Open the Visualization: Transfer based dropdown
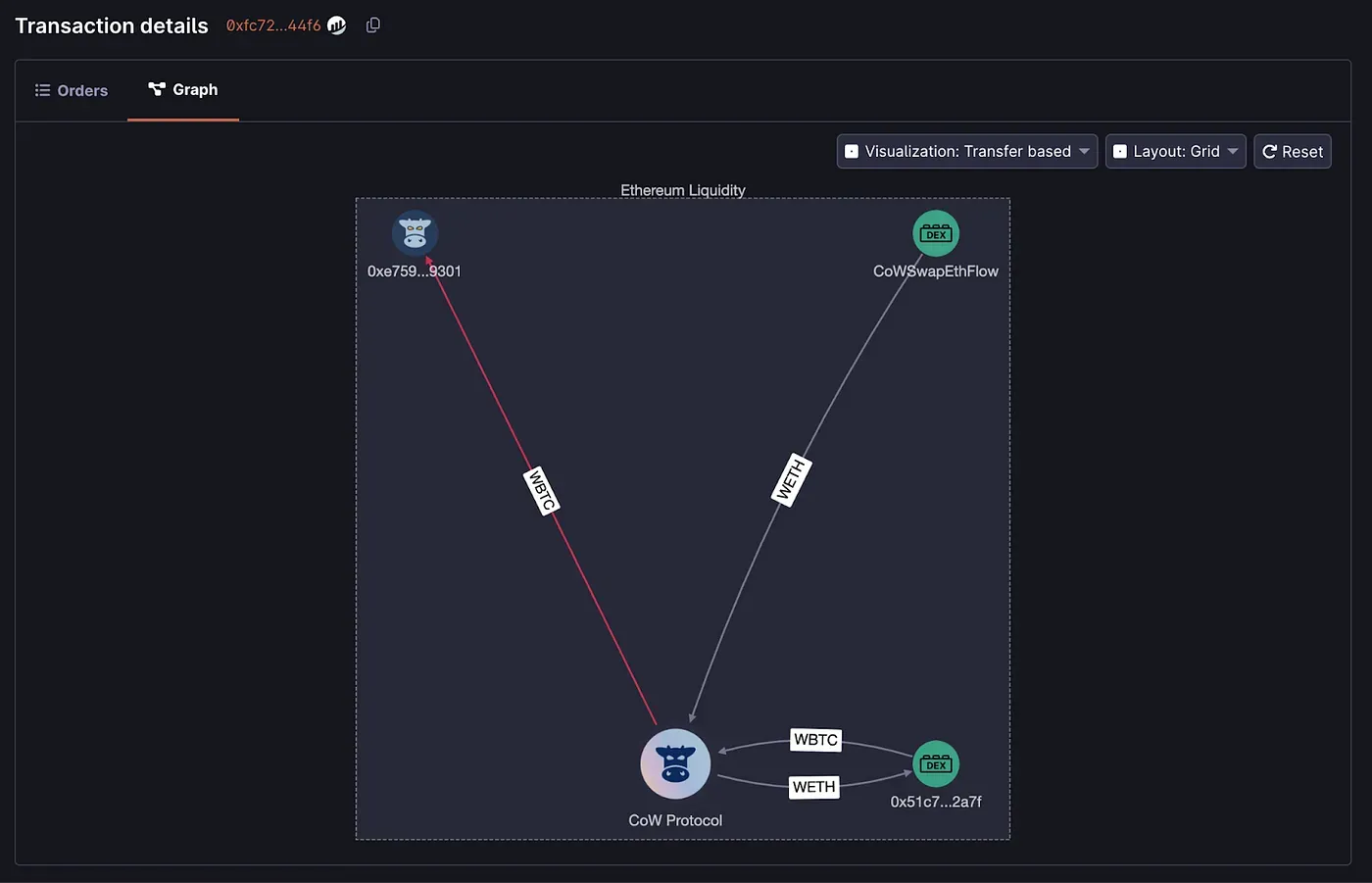Image resolution: width=1372 pixels, height=883 pixels. pyautogui.click(x=965, y=151)
